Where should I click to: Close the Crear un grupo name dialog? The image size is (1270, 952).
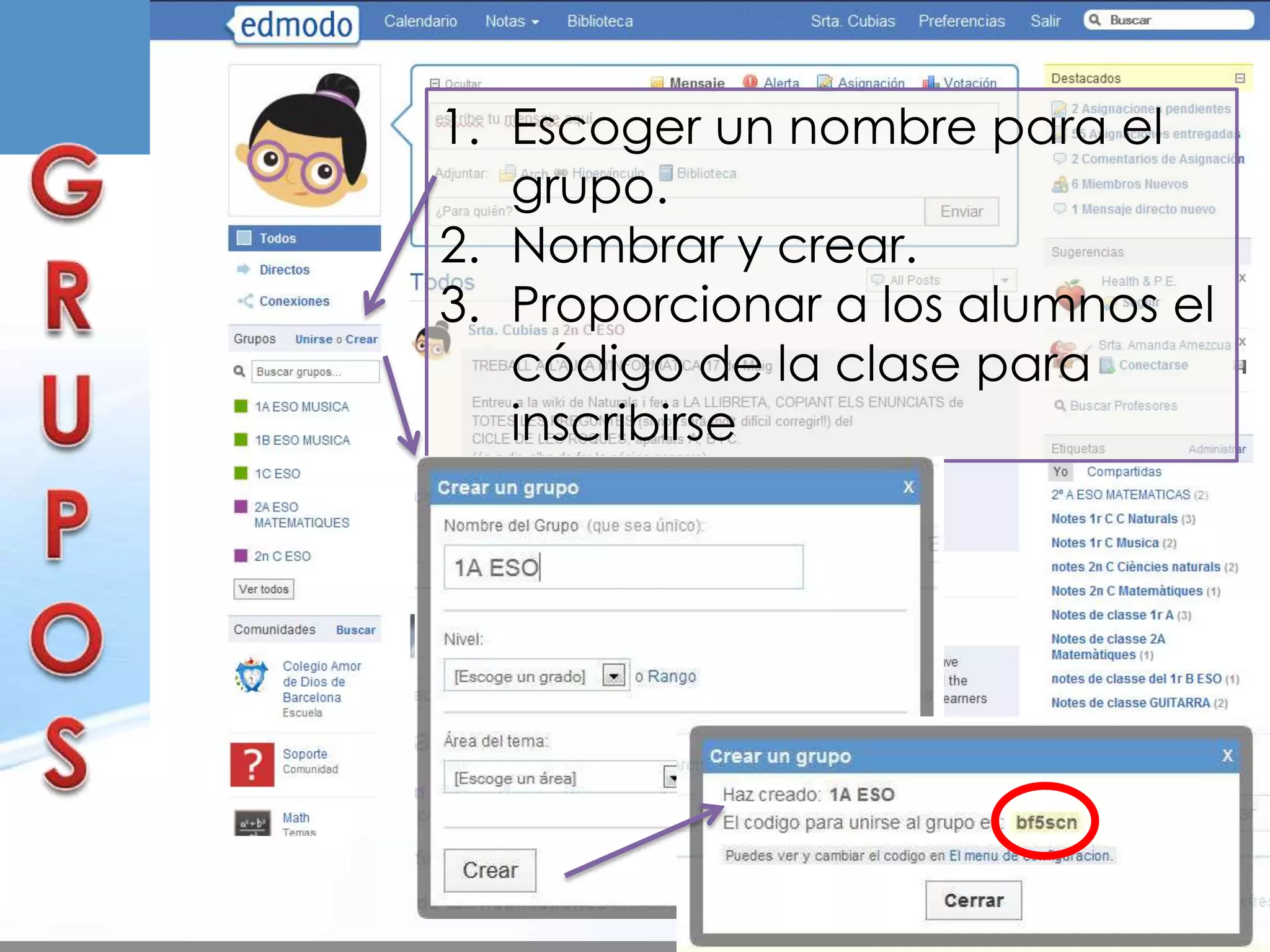908,487
